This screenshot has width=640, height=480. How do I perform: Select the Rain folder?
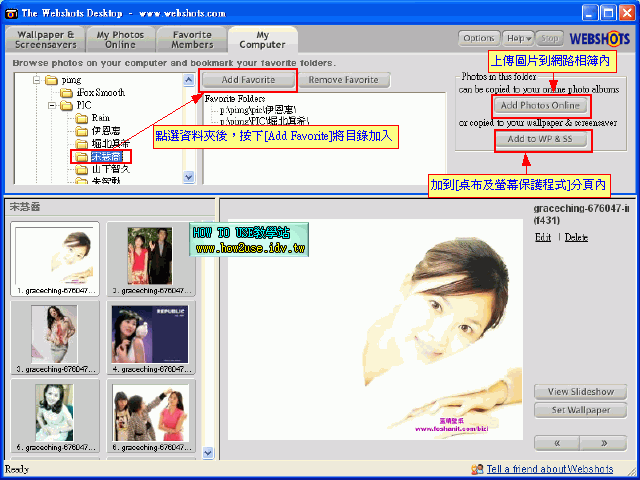93,118
